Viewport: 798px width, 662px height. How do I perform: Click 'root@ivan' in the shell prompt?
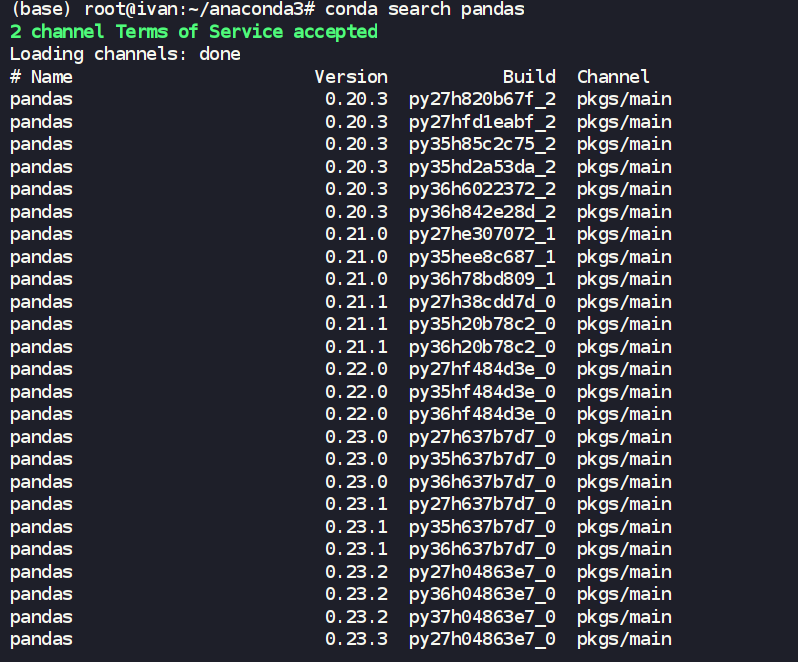130,9
